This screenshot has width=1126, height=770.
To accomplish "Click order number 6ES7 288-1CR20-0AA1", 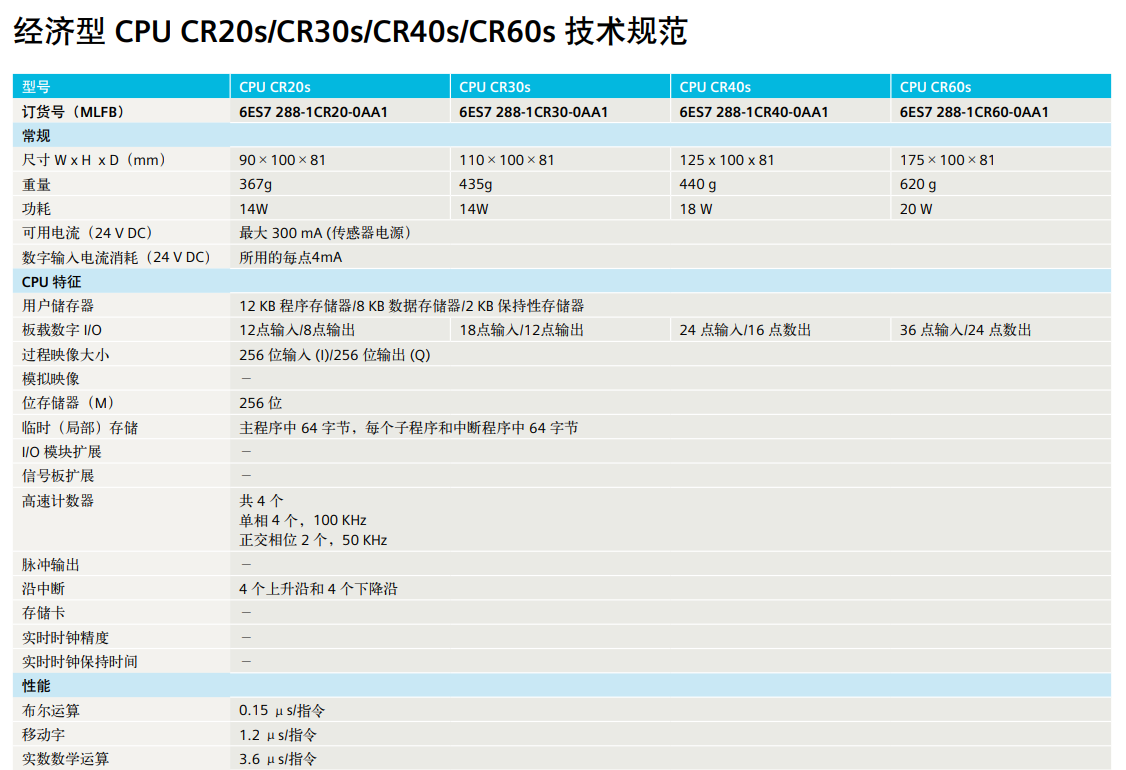I will click(313, 112).
